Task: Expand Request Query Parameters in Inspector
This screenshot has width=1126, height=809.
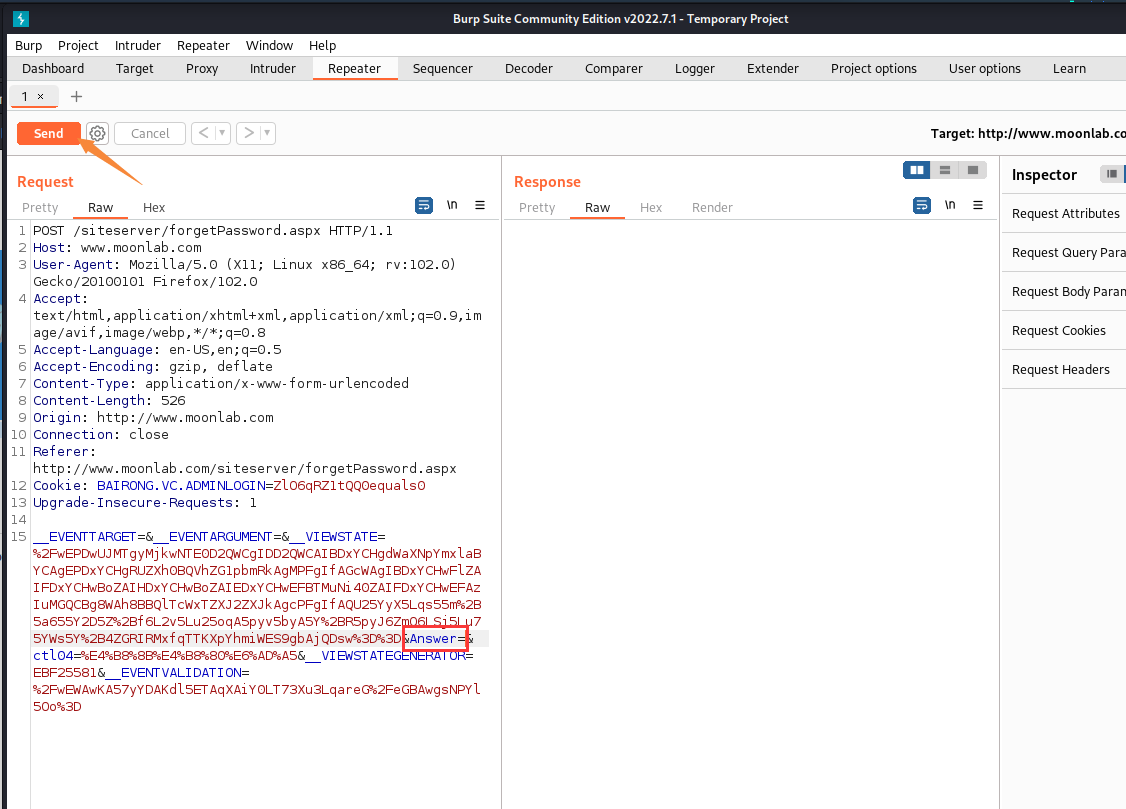Action: click(1065, 253)
